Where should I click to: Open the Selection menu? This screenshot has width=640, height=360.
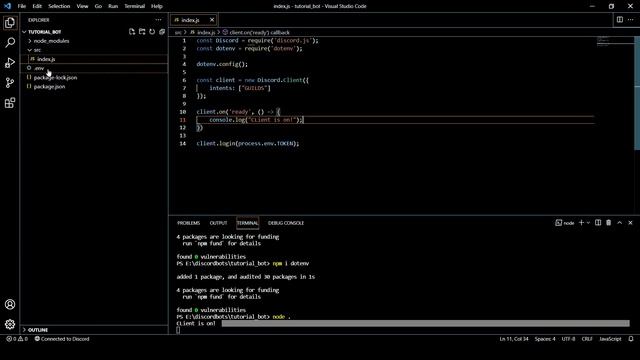[59, 6]
